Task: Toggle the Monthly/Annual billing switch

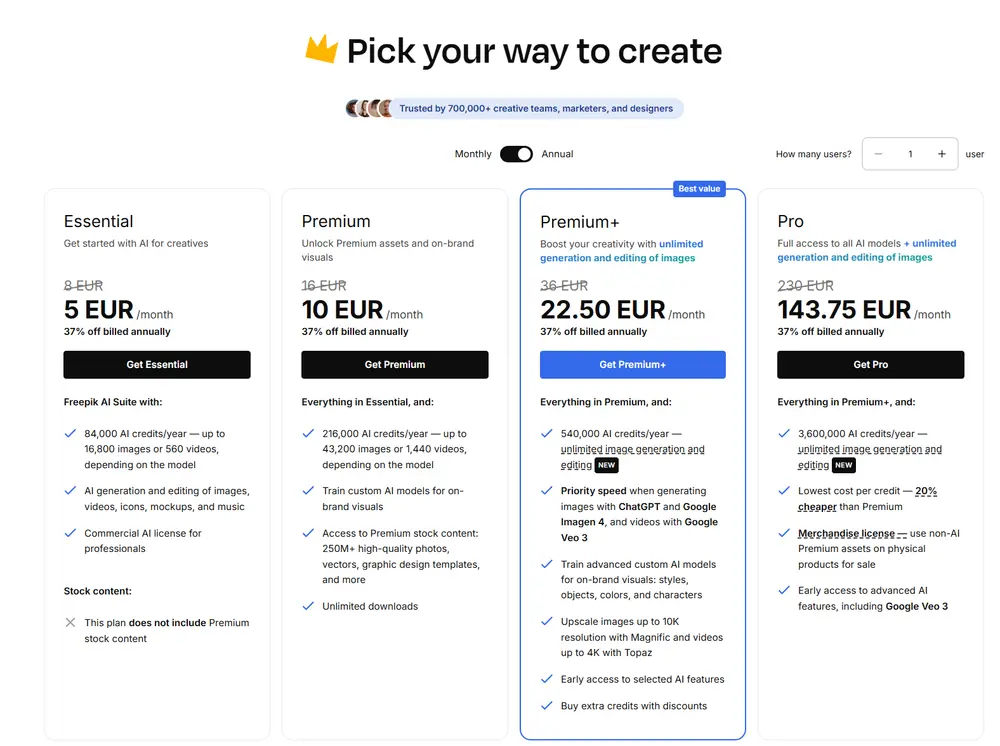Action: (x=516, y=154)
